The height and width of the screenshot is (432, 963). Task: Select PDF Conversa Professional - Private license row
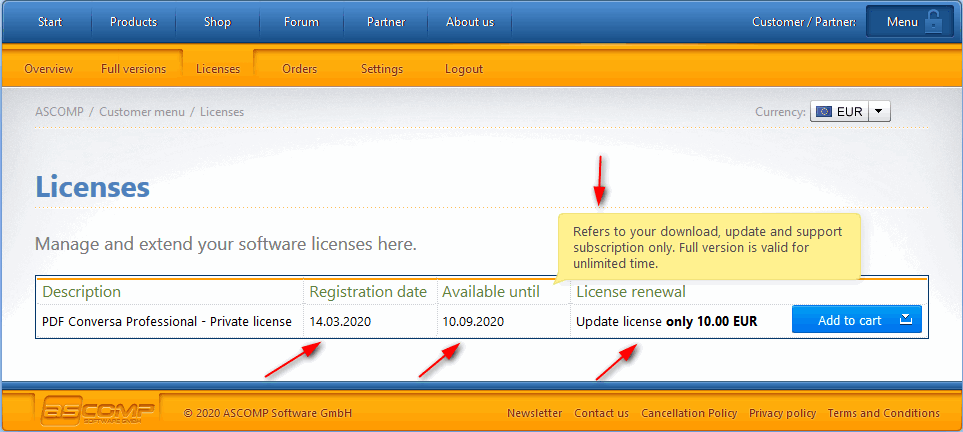point(482,321)
